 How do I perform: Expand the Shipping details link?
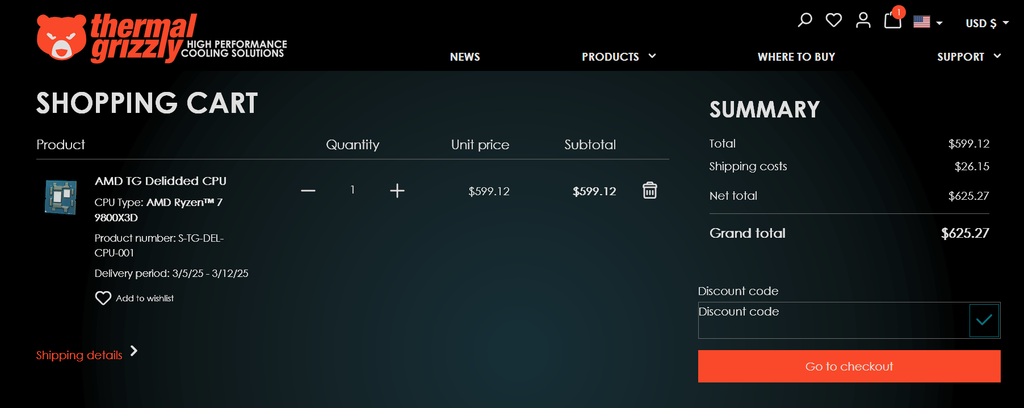[87, 354]
